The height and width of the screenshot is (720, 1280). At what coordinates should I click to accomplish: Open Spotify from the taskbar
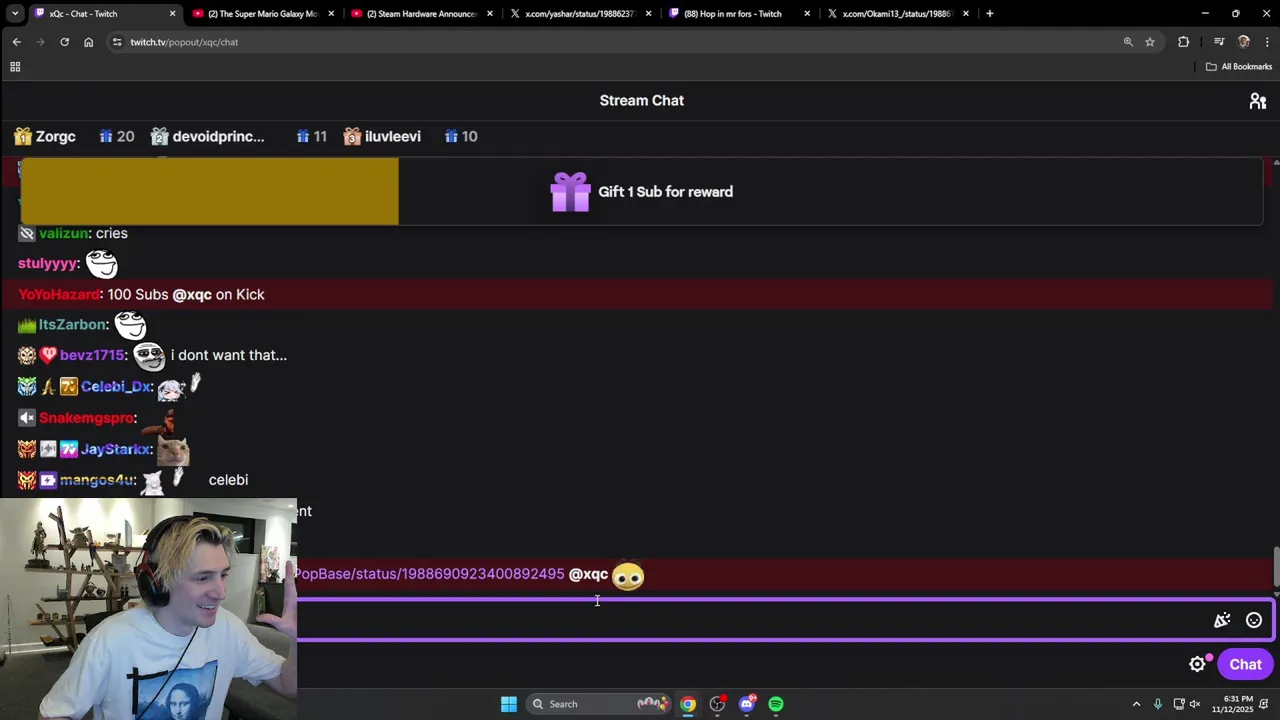point(776,704)
